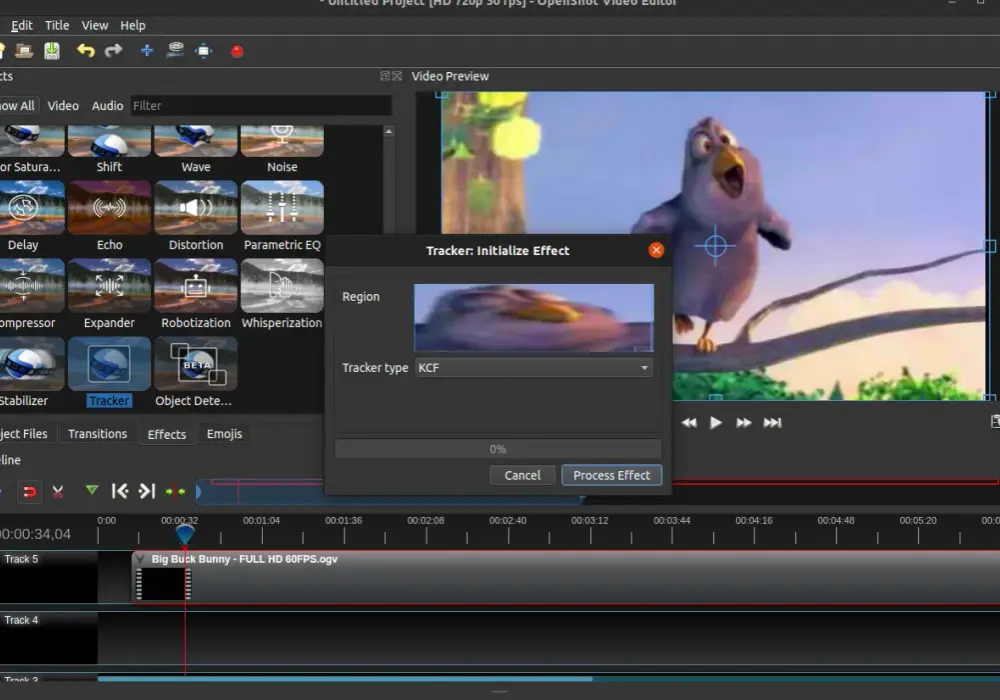The image size is (1000, 700).
Task: Center the timeline on playhead icon
Action: tap(175, 492)
